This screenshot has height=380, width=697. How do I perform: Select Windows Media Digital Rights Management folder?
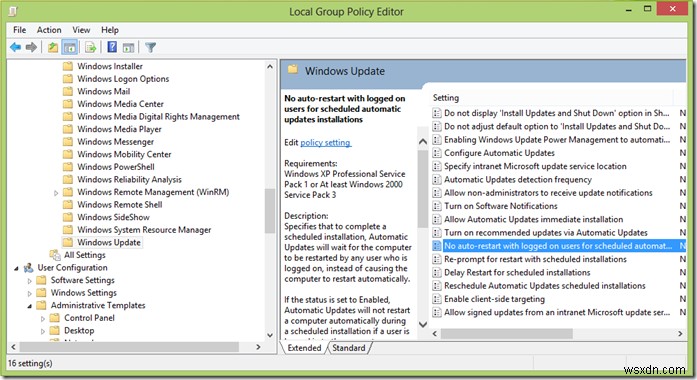pos(158,116)
